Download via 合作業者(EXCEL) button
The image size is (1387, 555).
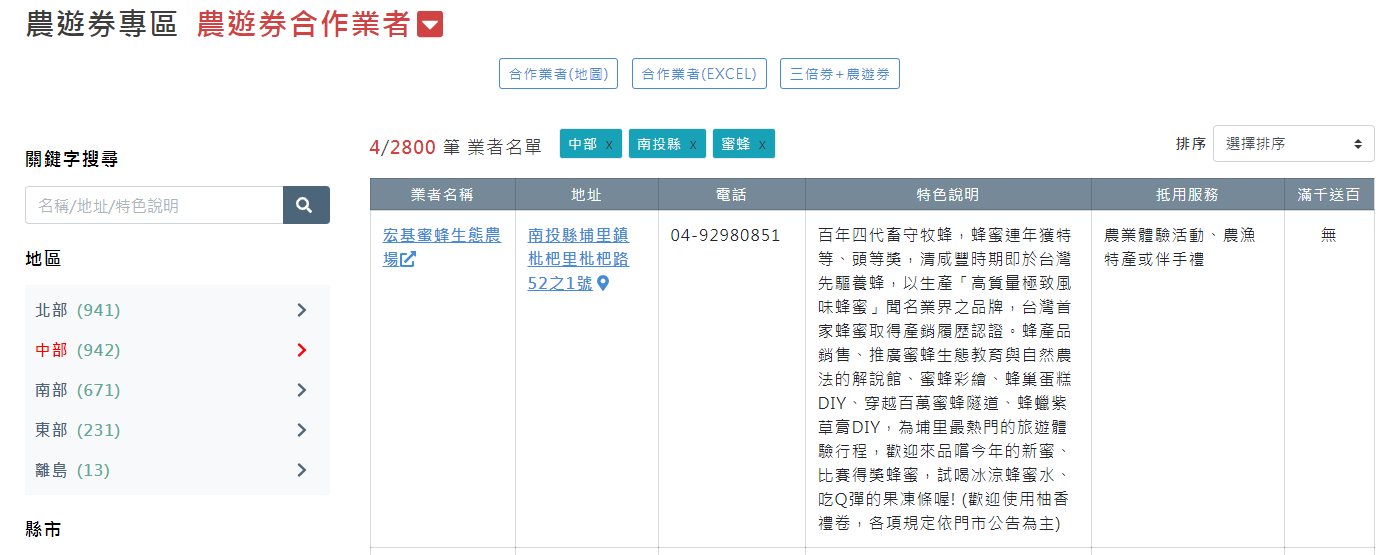pos(699,74)
